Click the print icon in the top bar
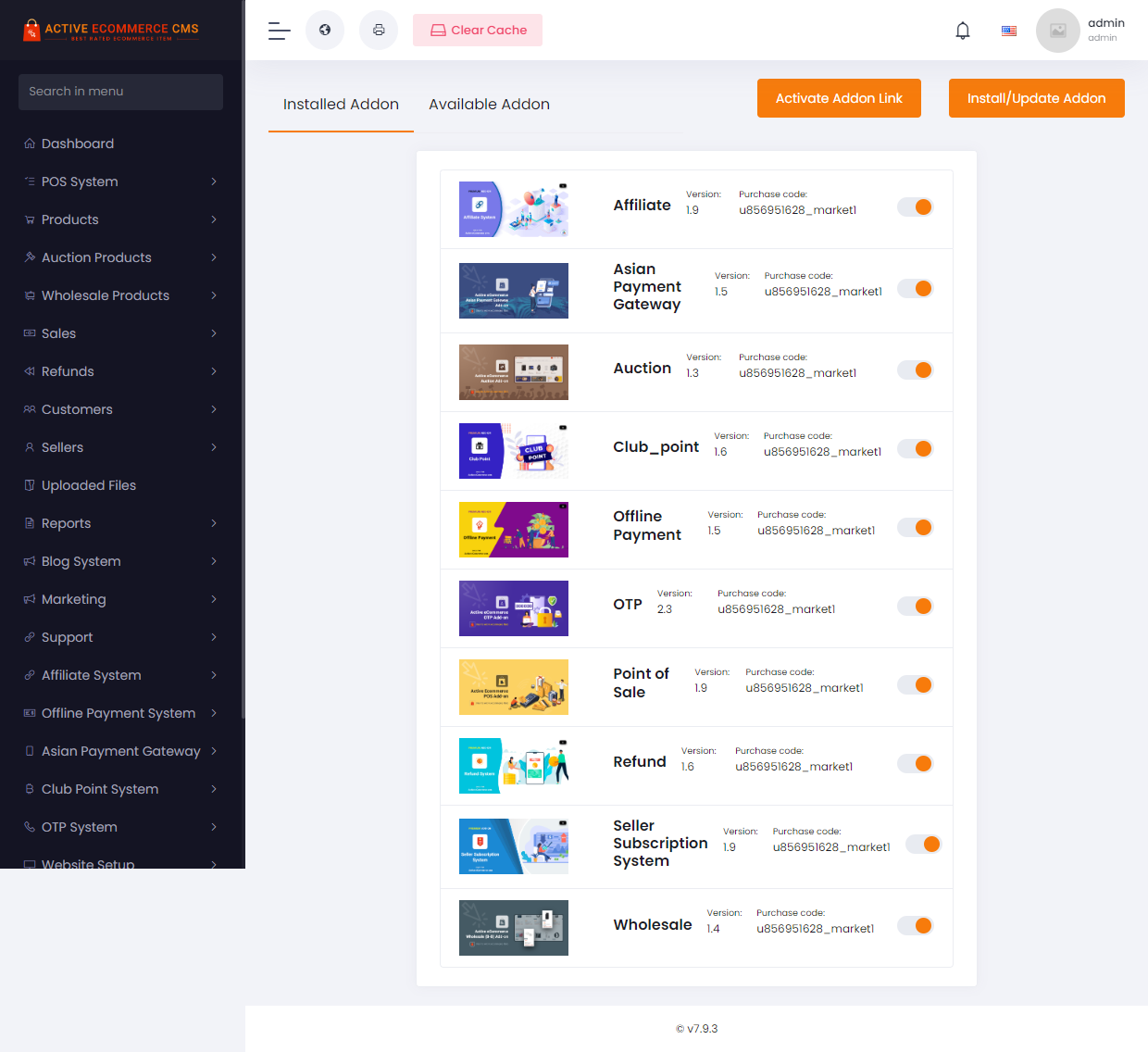The image size is (1148, 1052). coord(378,30)
